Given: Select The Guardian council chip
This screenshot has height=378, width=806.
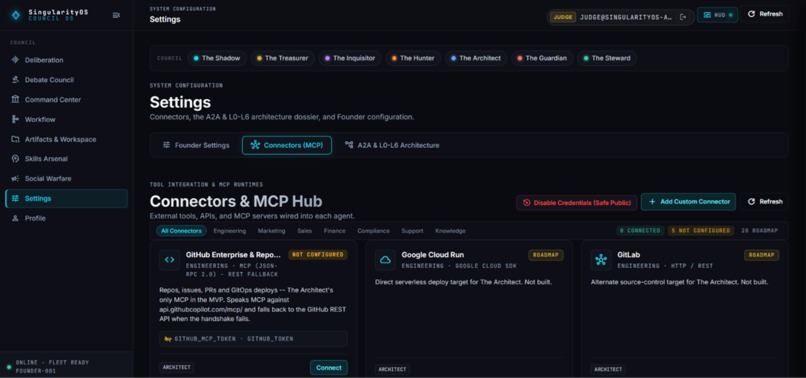Looking at the screenshot, I should (542, 58).
